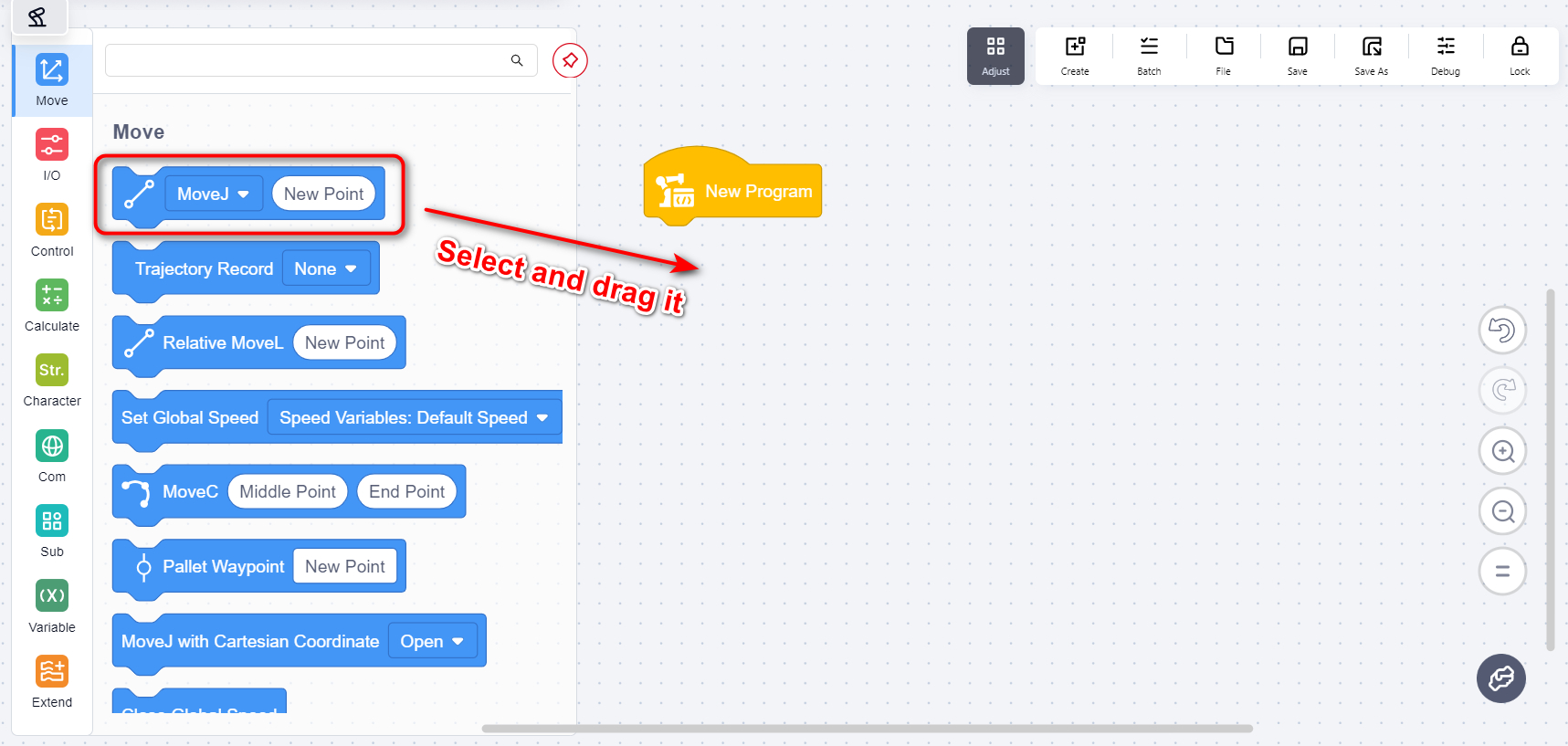Zoom in on the workspace canvas

click(x=1502, y=451)
